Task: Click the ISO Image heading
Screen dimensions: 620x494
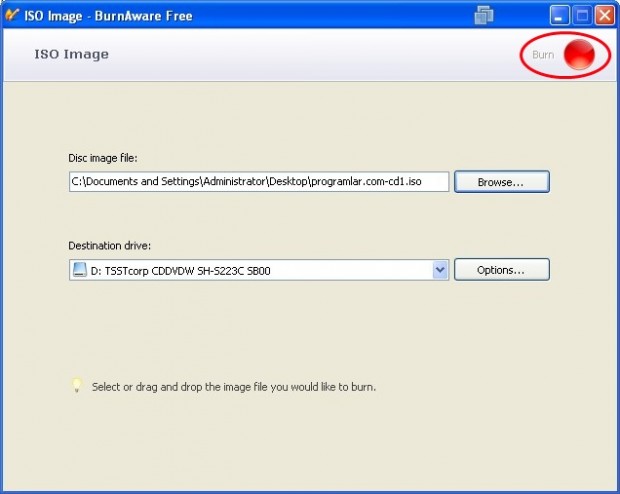Action: tap(72, 54)
